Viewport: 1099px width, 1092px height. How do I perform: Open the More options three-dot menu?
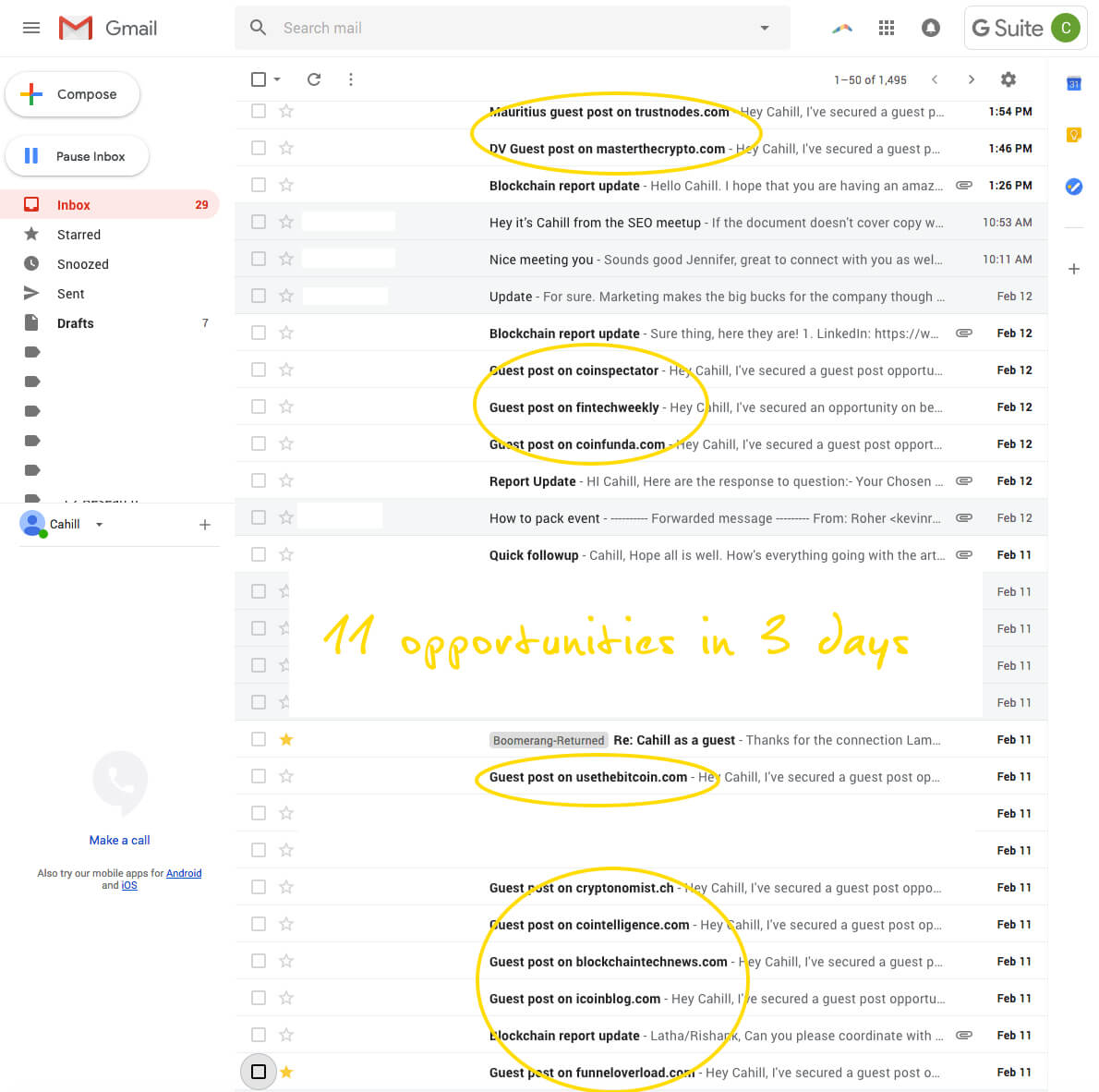[350, 79]
